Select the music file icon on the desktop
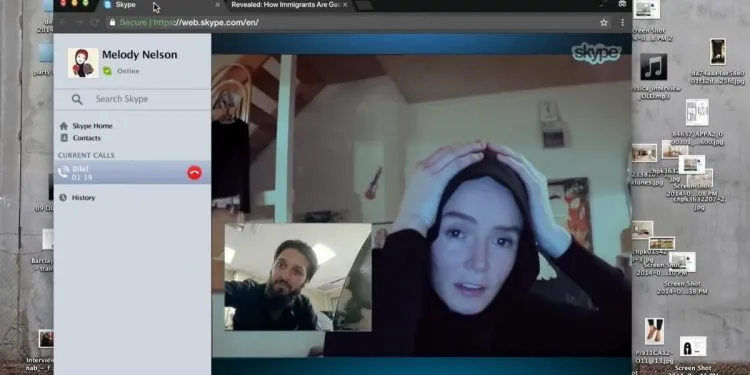750x375 pixels. coord(653,67)
